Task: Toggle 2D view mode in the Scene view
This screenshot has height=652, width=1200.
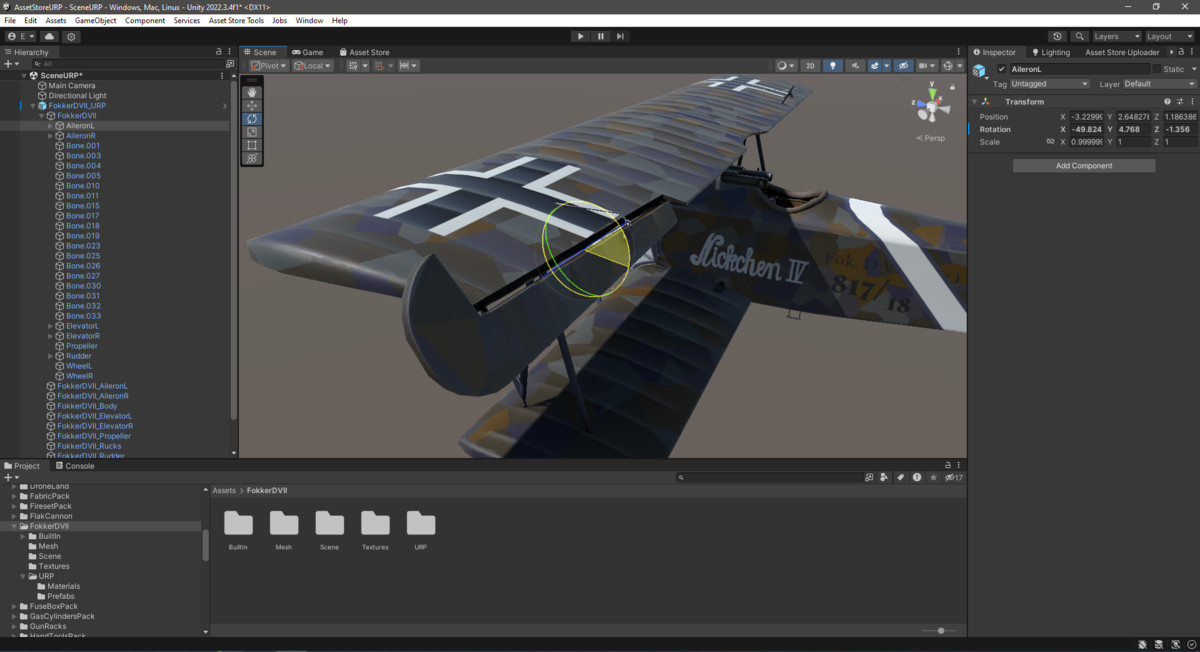Action: [x=810, y=65]
